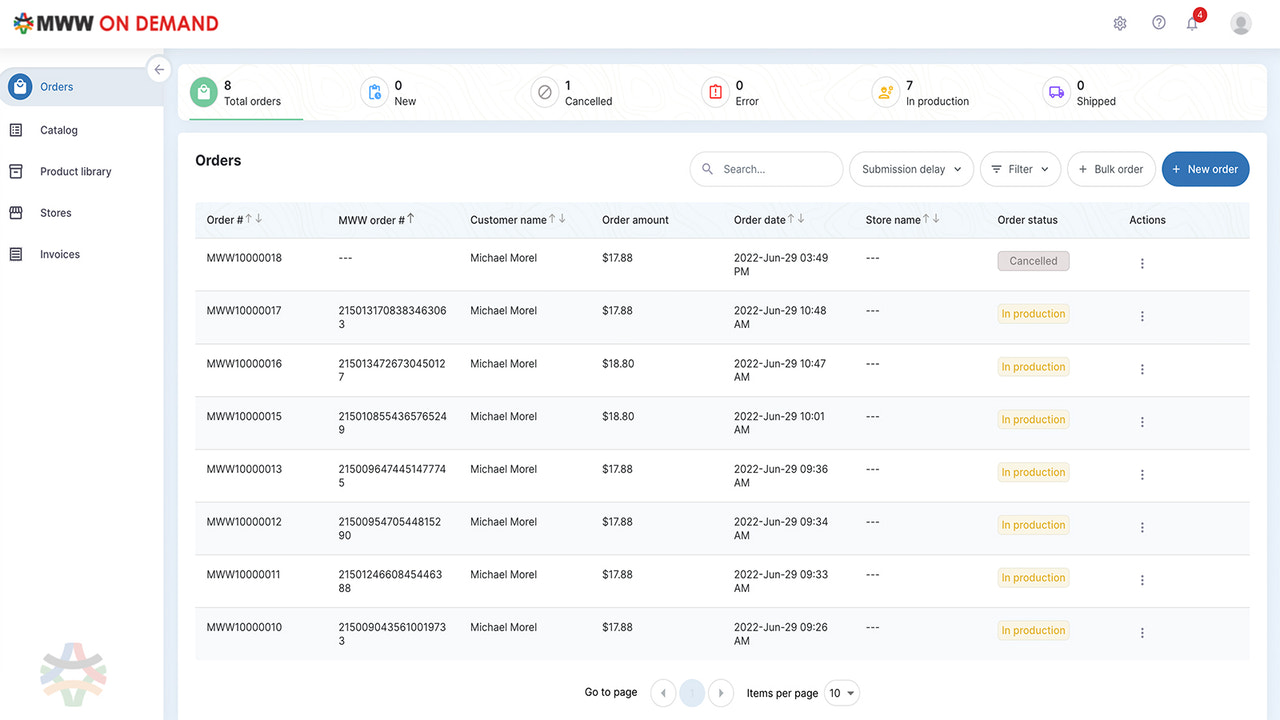Screen dimensions: 1280x720
Task: Click the New order button
Action: 1205,169
